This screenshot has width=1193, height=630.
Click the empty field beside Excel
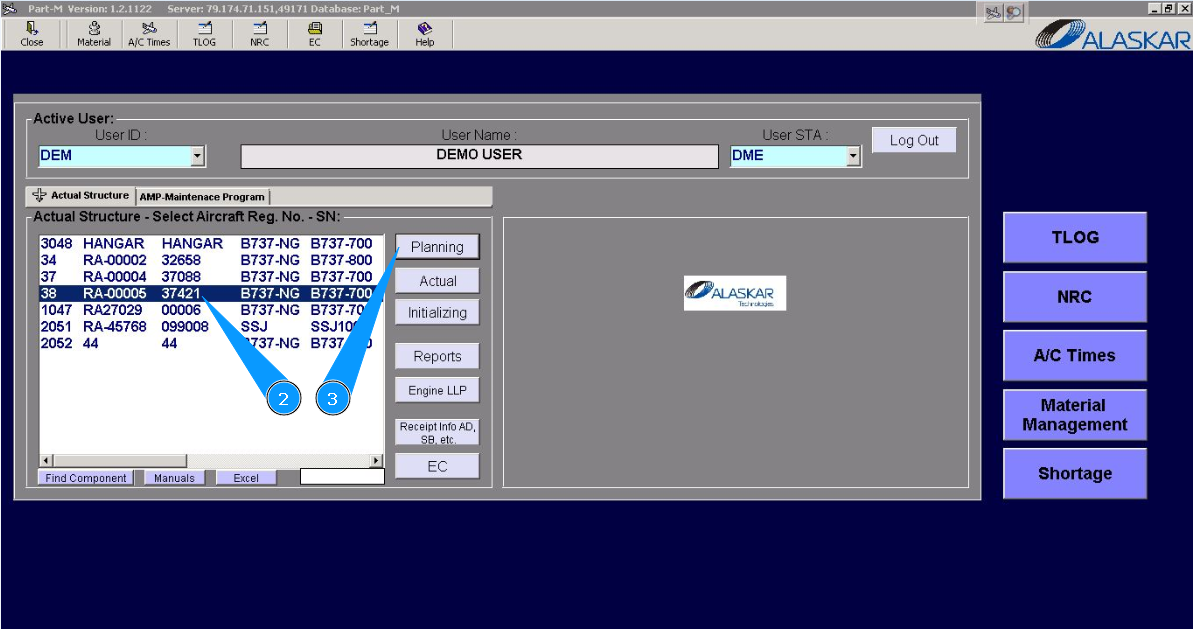tap(342, 477)
